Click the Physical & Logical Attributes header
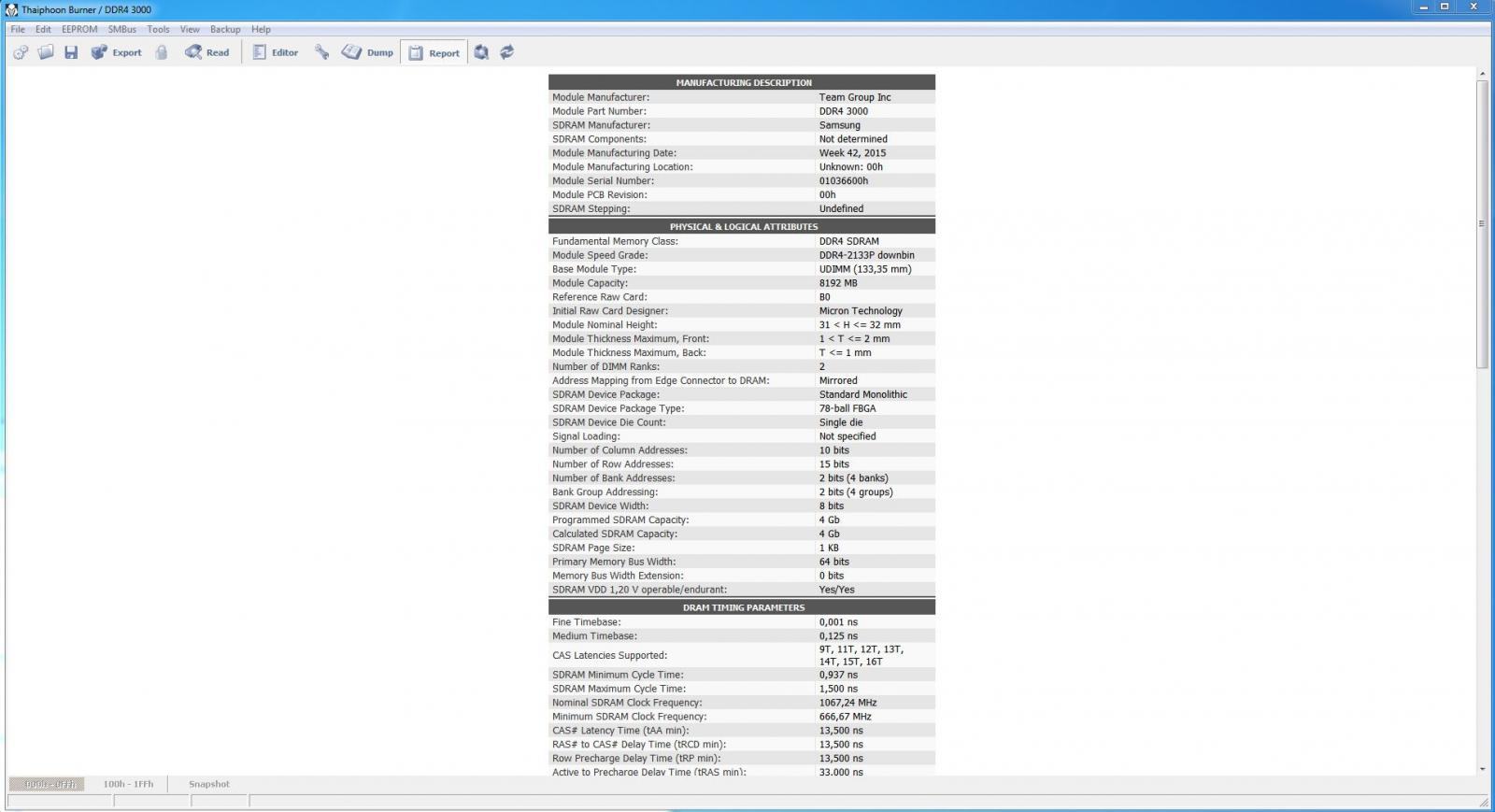1495x812 pixels. pyautogui.click(x=742, y=226)
